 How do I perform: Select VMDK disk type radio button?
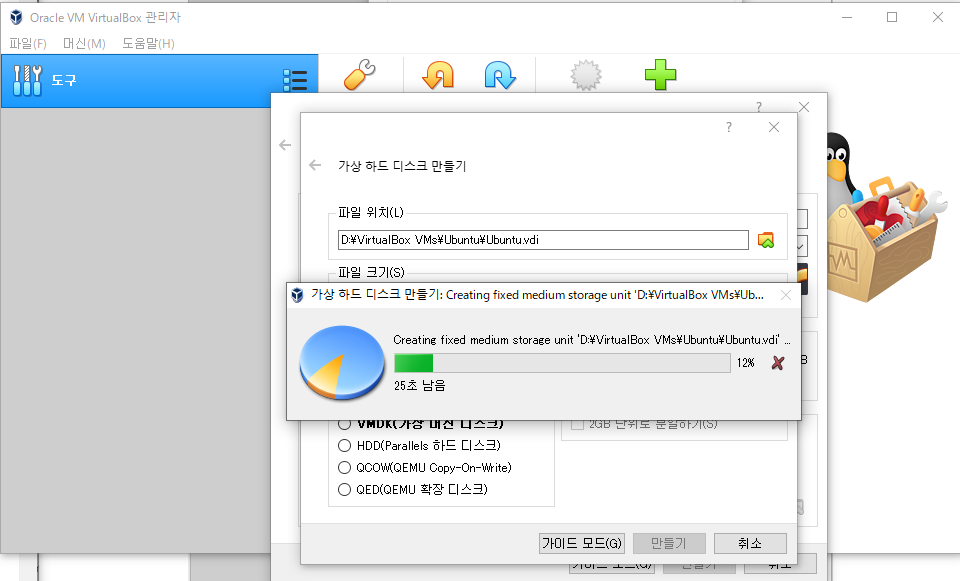(345, 424)
